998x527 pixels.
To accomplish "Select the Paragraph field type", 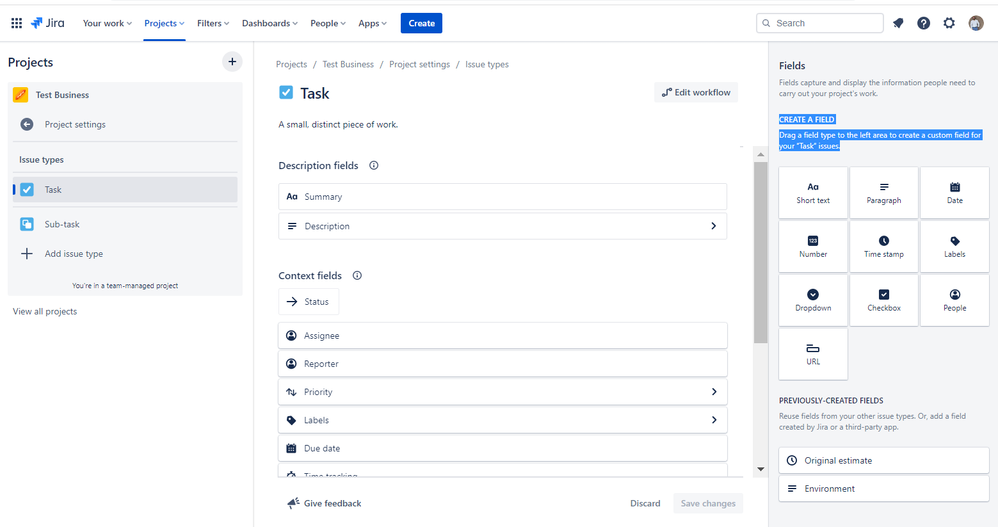I will tap(883, 193).
